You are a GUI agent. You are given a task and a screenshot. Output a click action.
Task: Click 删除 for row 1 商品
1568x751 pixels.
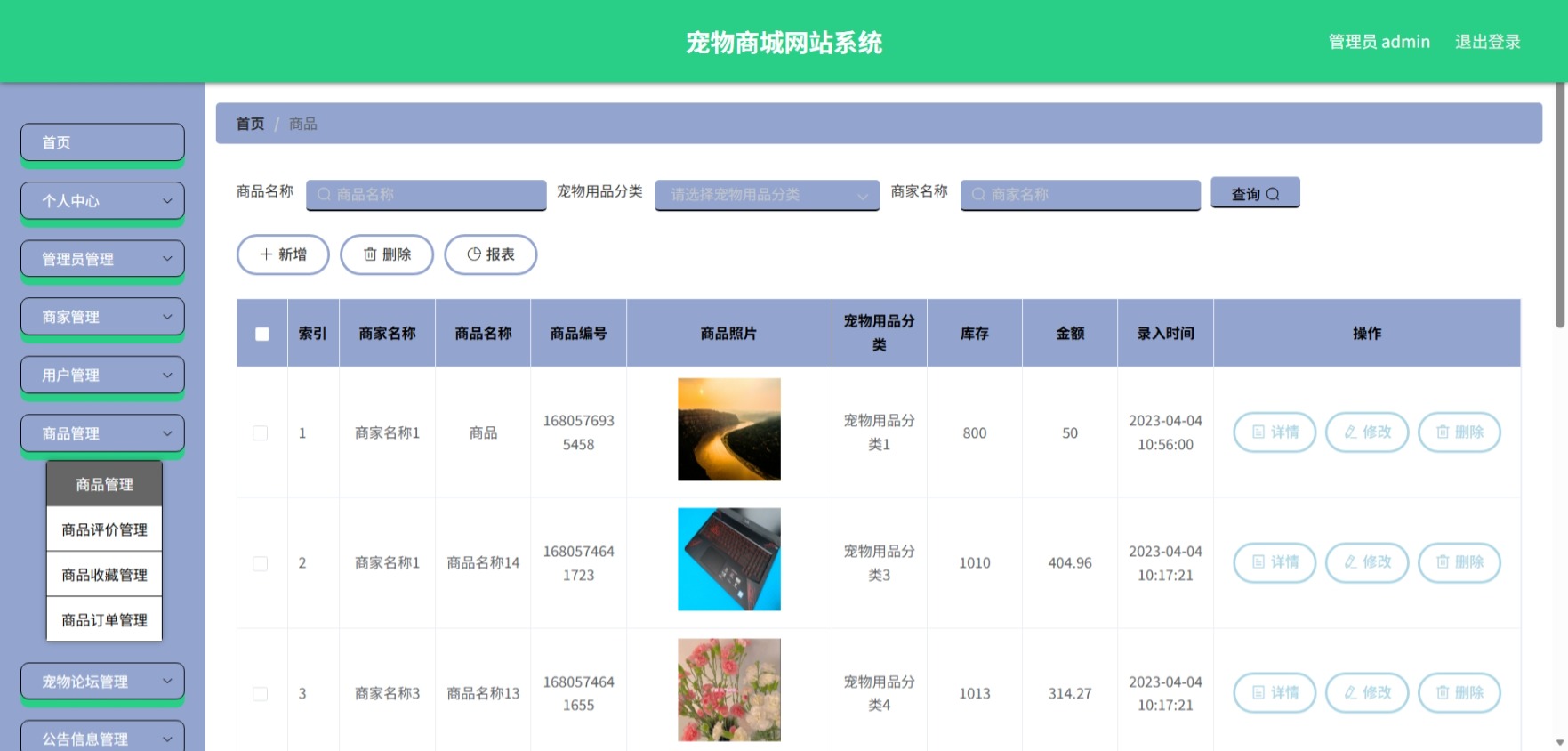(x=1459, y=432)
